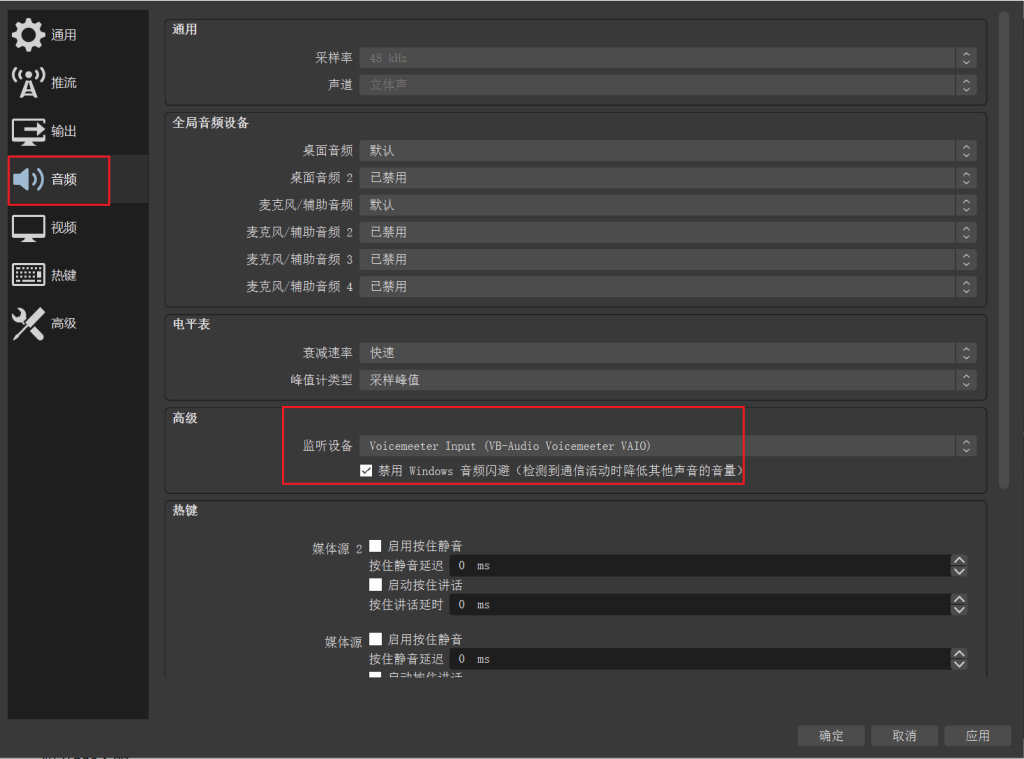
Task: Confirm settings with 确定 button
Action: click(x=831, y=735)
